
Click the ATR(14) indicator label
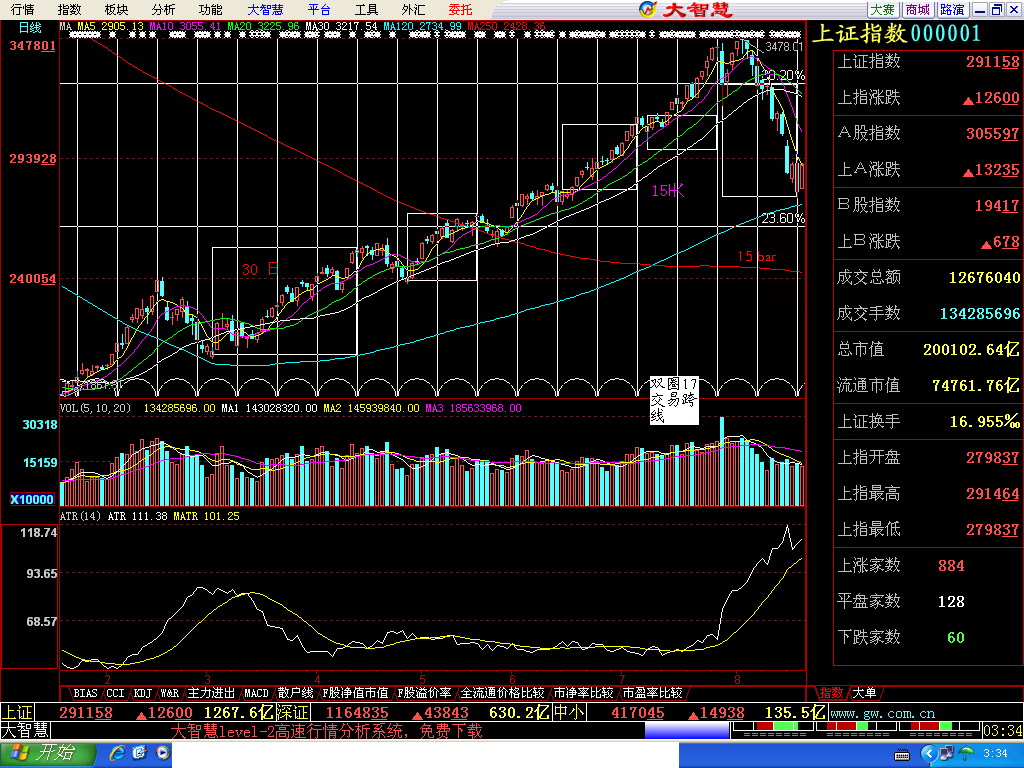coord(80,516)
